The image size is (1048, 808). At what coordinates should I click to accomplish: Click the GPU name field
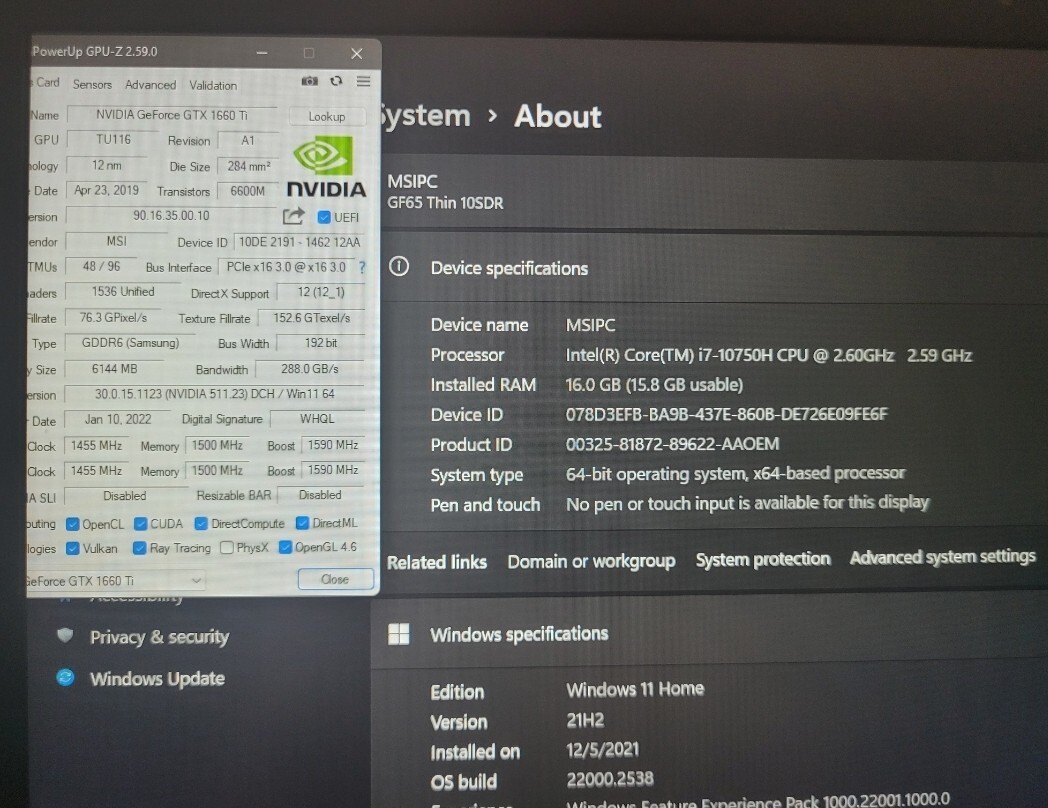172,115
